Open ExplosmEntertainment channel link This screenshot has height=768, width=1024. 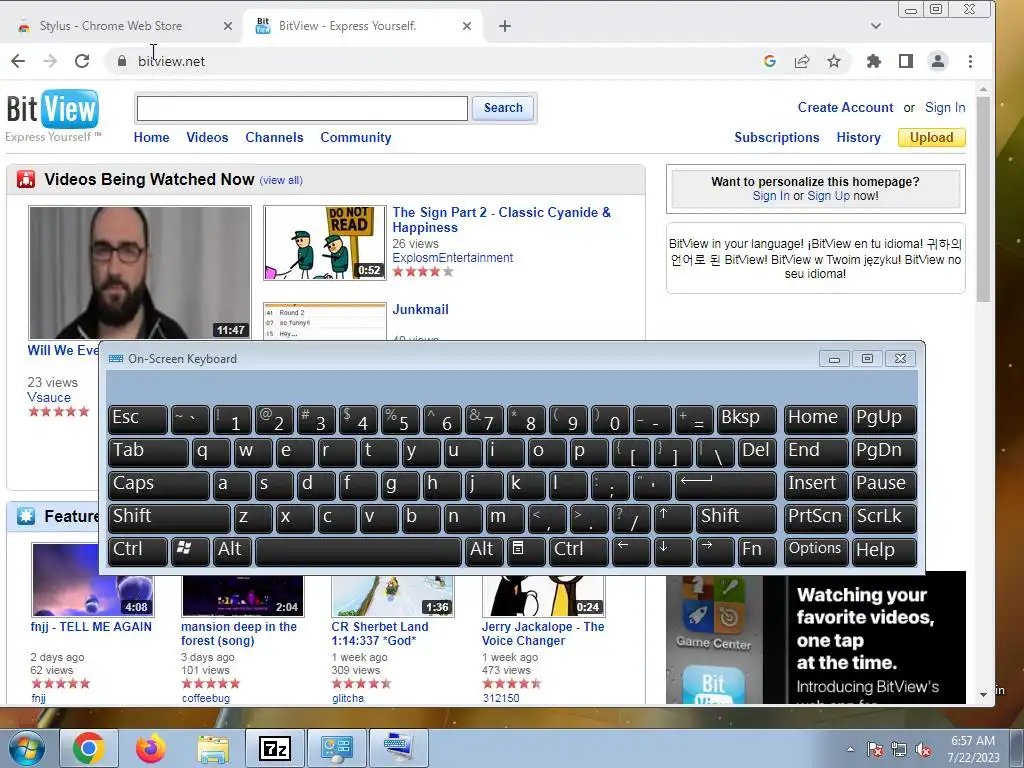point(453,258)
